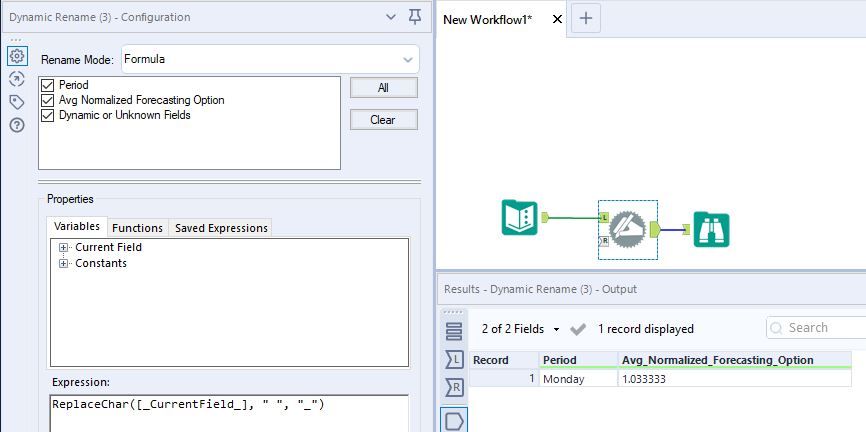Screen dimensions: 866x432
Task: Open the Rename Mode dropdown
Action: click(270, 59)
